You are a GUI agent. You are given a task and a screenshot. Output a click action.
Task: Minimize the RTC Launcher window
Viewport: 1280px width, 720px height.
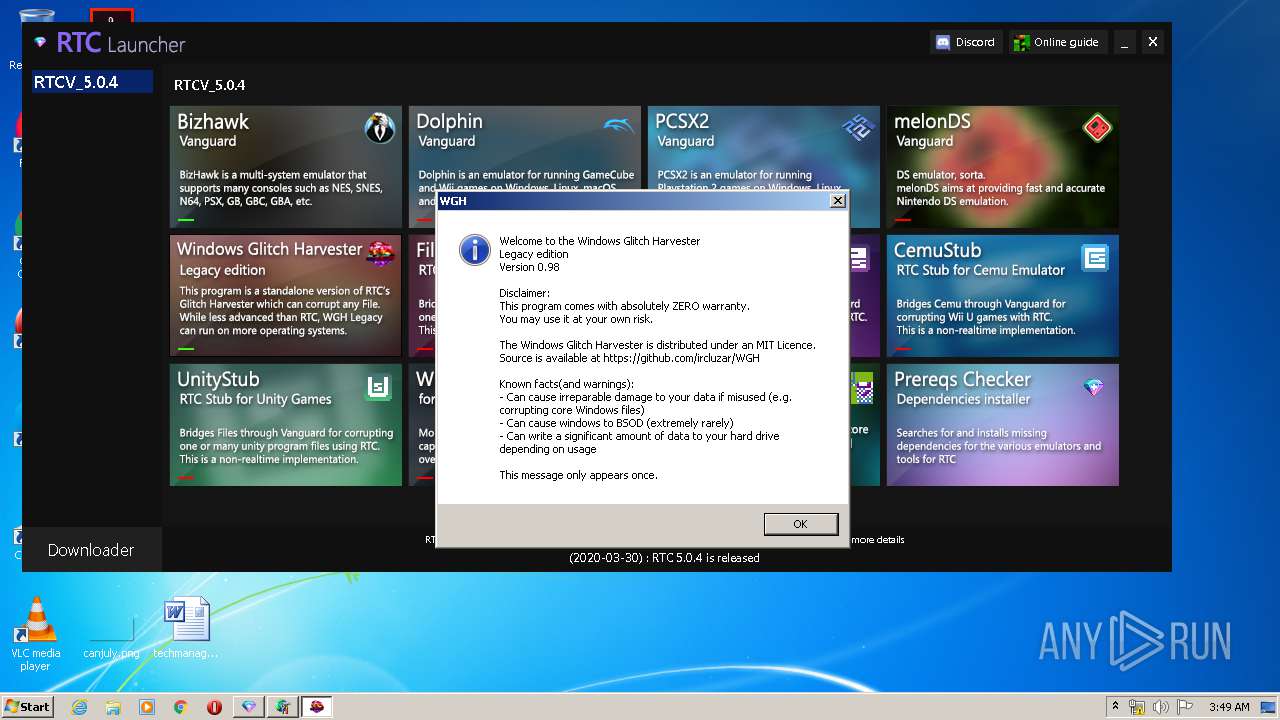1125,42
